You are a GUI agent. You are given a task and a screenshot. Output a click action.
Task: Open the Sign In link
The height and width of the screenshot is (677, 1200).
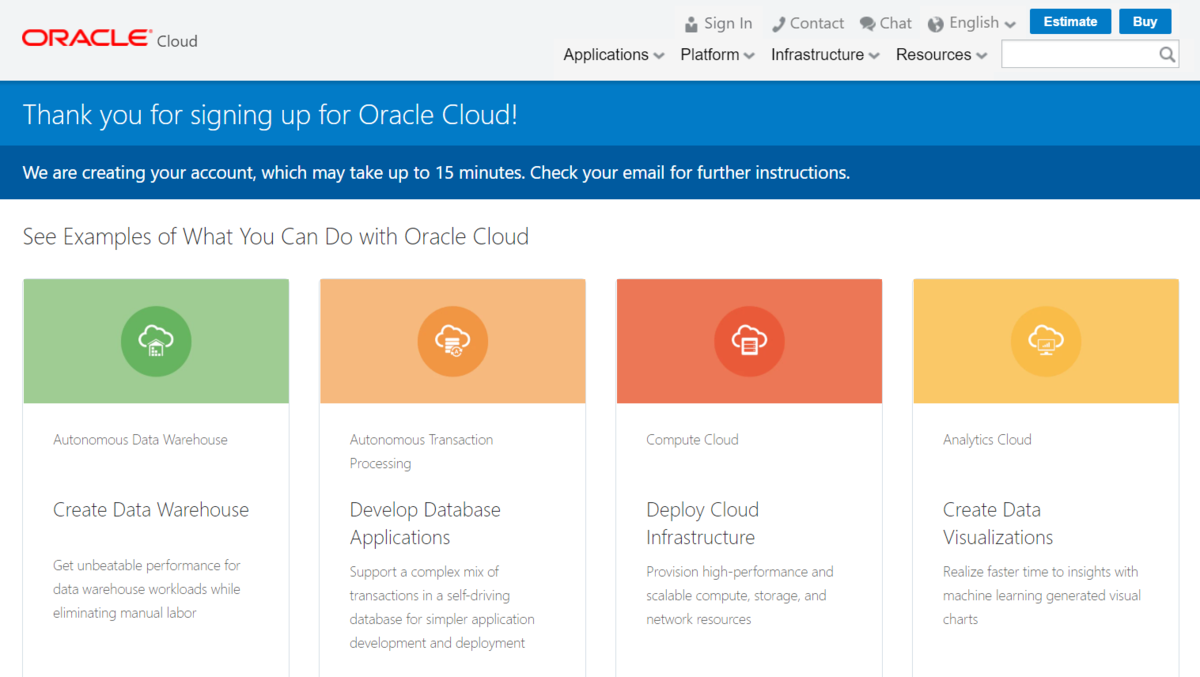coord(728,23)
